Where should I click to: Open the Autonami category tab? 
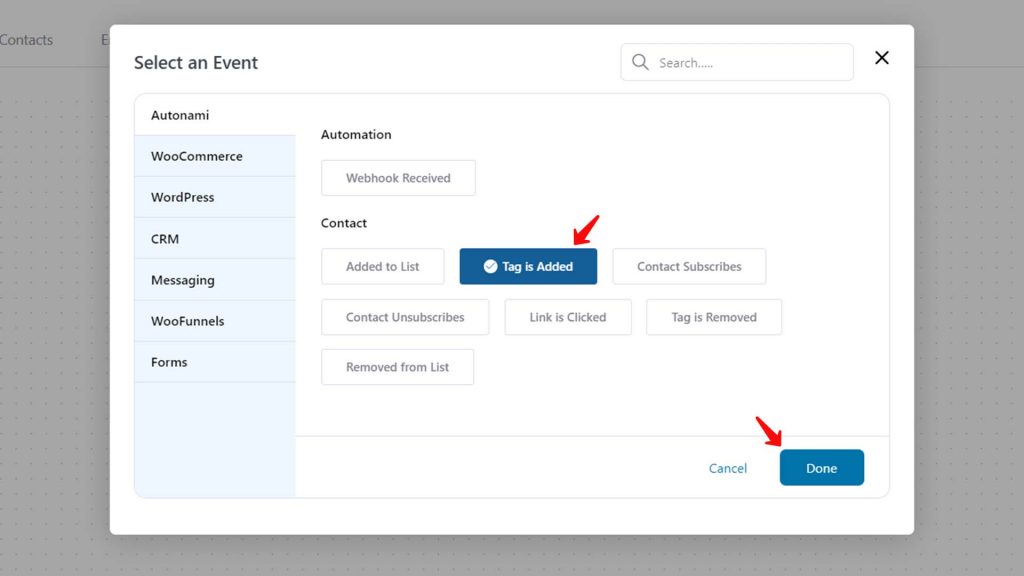click(215, 115)
